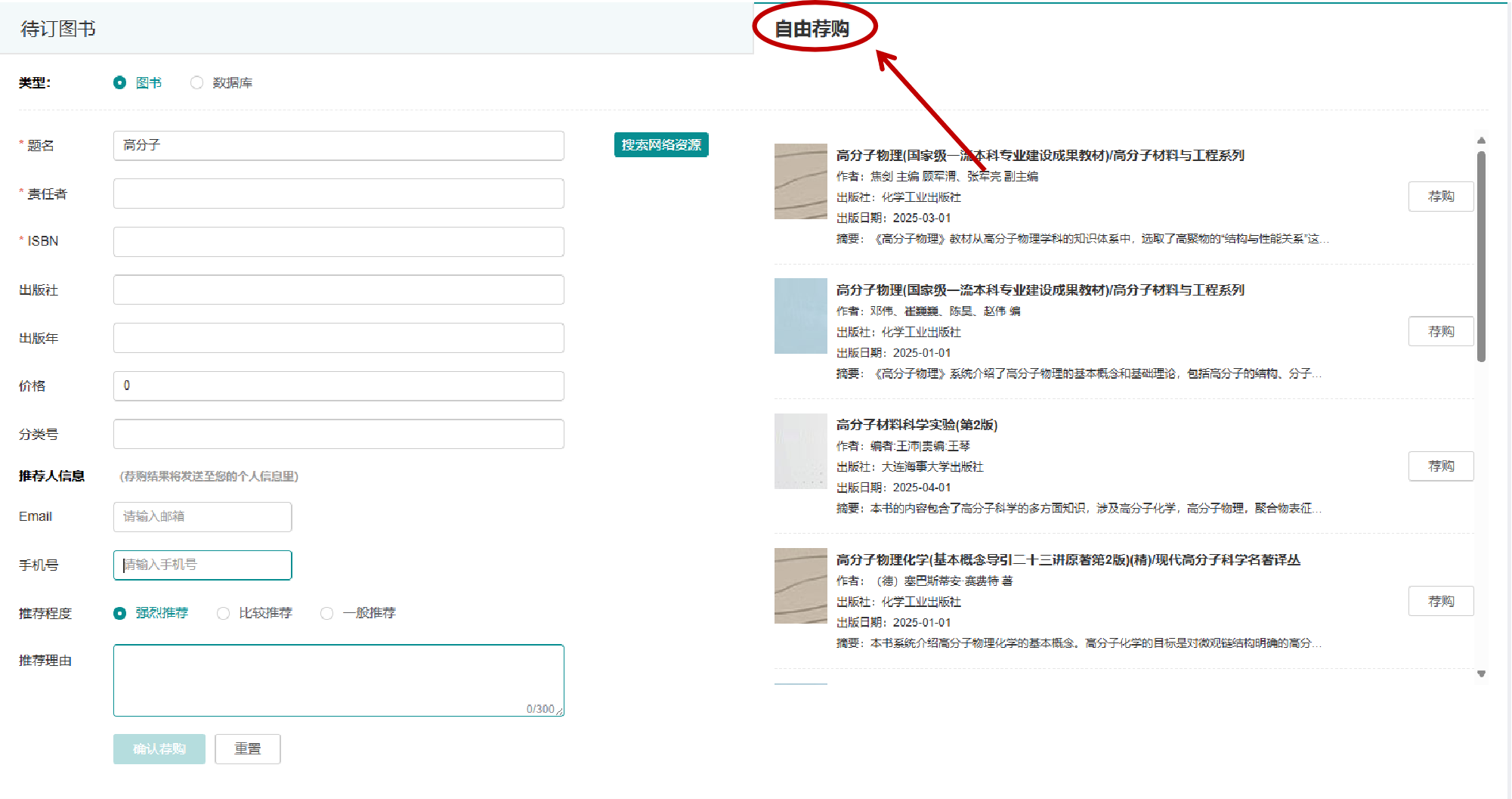This screenshot has height=799, width=1512.
Task: Choose 一般推荐 recommendation level
Action: pos(327,613)
